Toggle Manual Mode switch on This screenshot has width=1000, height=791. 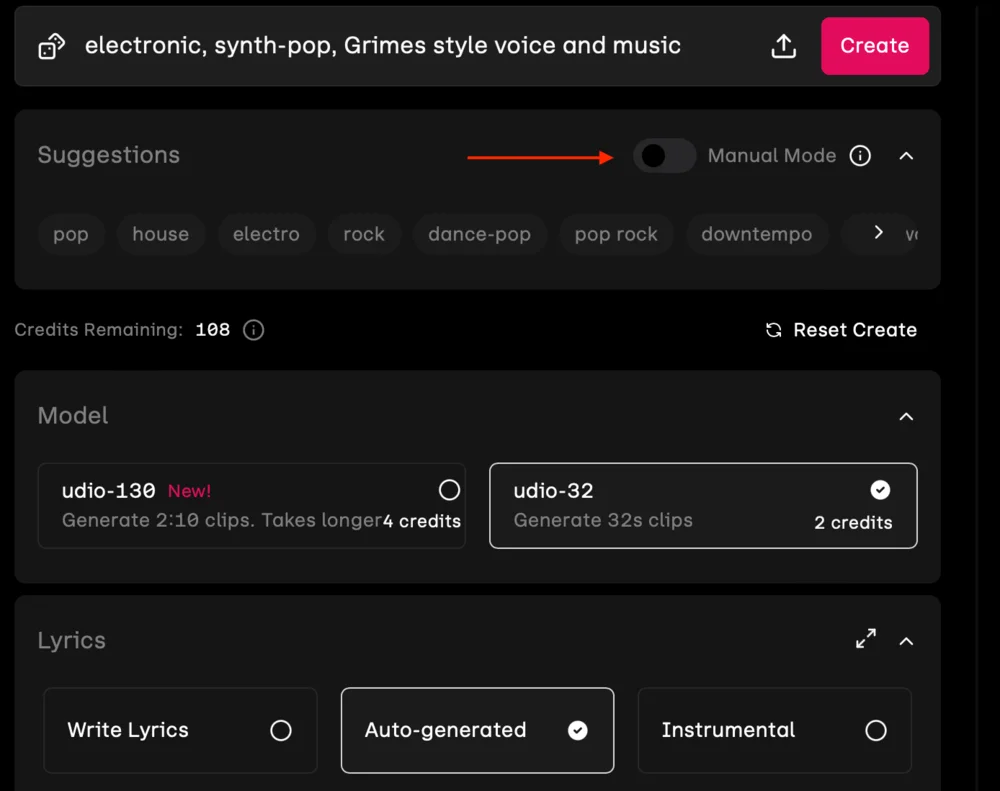click(664, 156)
